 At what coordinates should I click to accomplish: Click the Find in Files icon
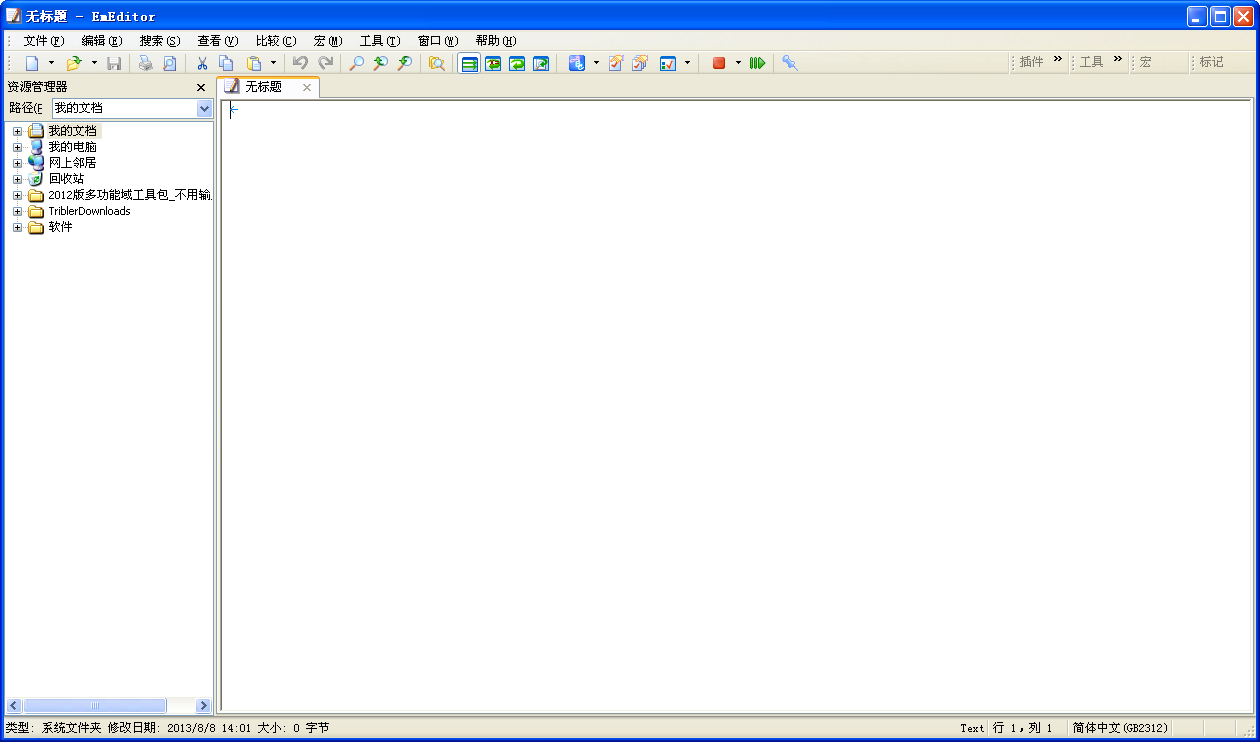tap(437, 63)
